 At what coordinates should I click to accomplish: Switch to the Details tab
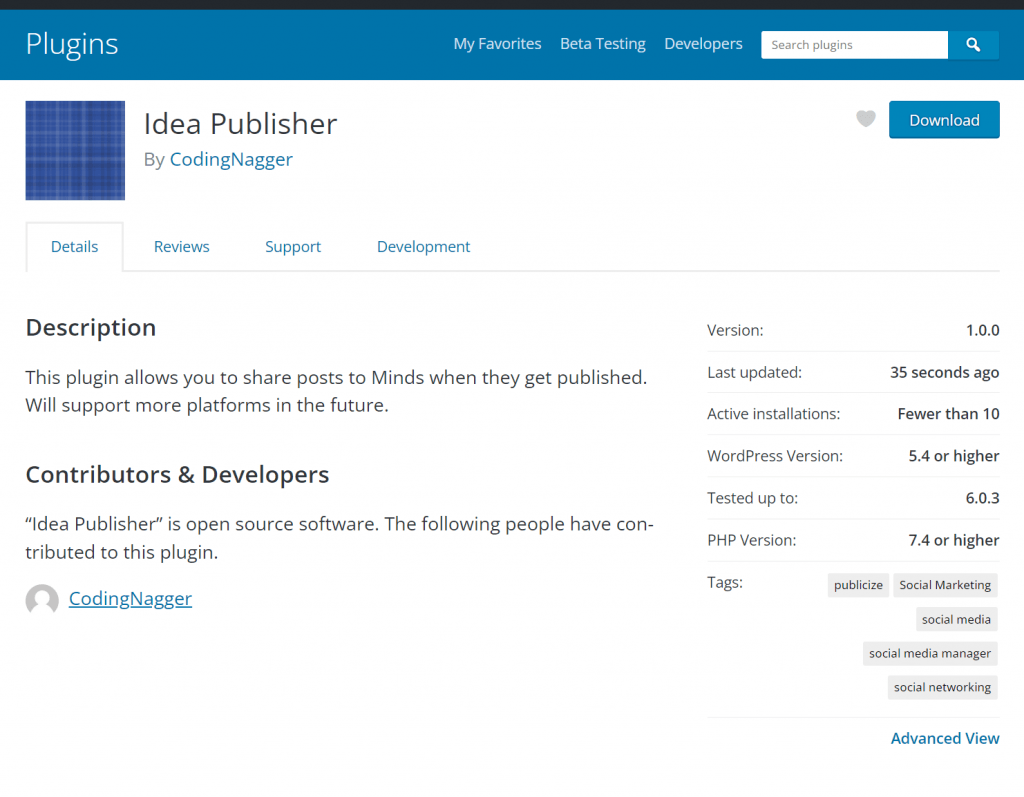pos(75,247)
